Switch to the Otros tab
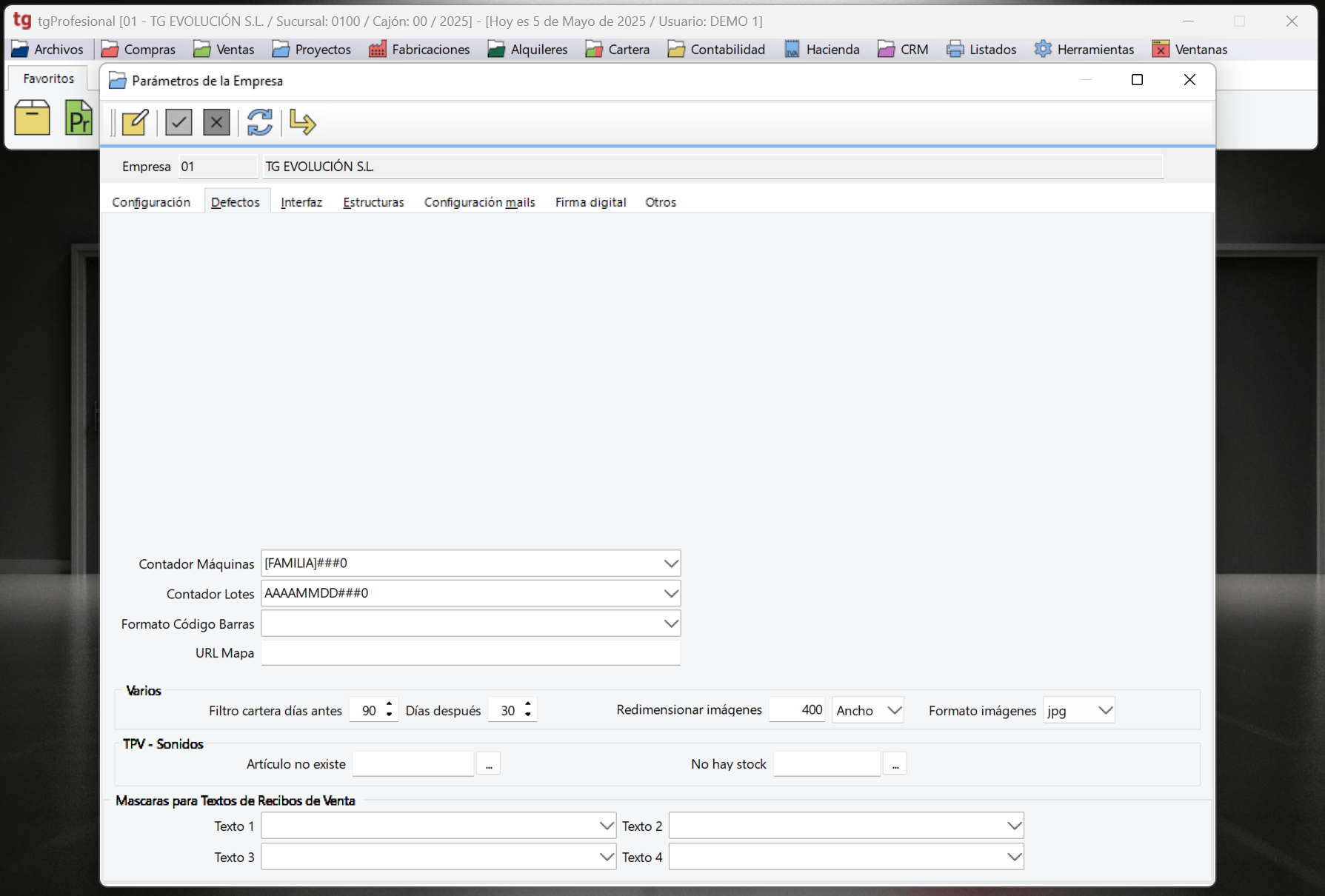 point(661,202)
